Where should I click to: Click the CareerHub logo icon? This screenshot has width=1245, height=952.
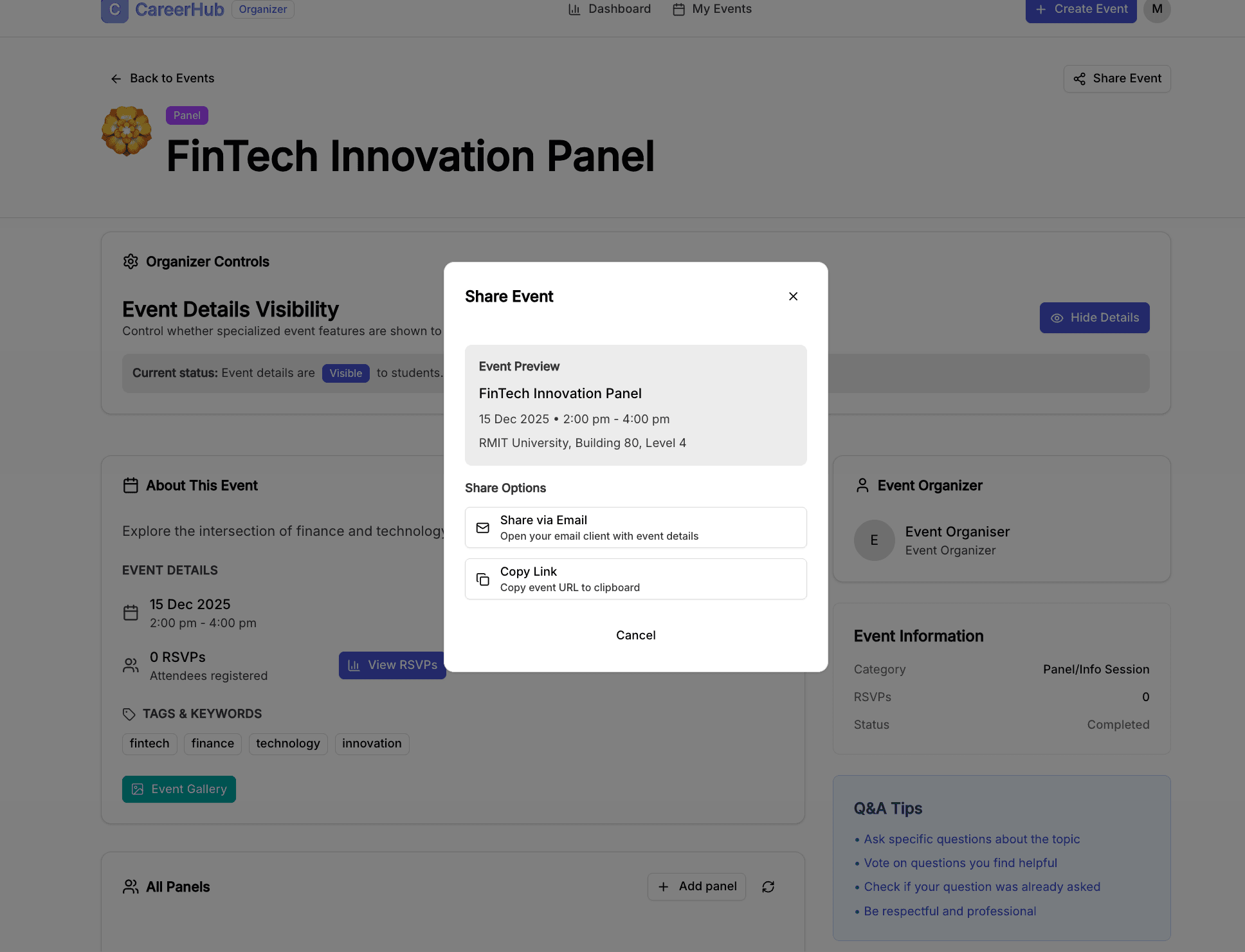pyautogui.click(x=114, y=10)
